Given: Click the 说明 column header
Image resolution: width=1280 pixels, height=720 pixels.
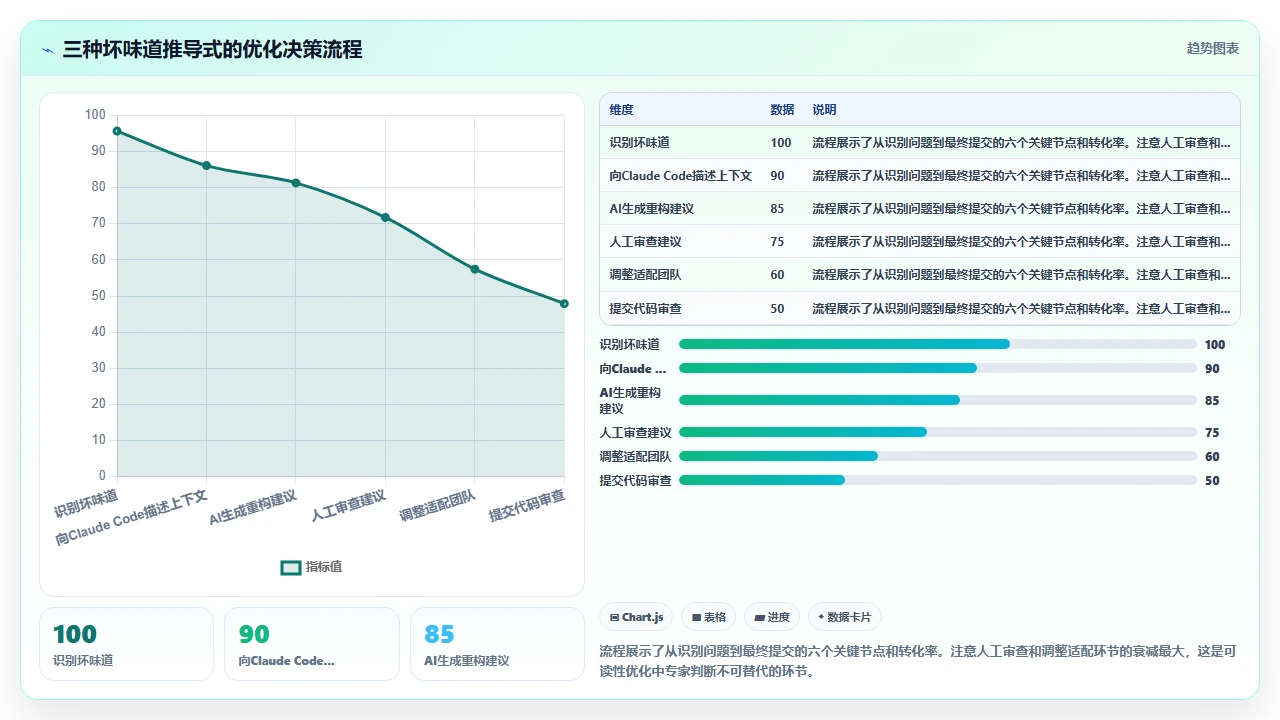Looking at the screenshot, I should 824,110.
